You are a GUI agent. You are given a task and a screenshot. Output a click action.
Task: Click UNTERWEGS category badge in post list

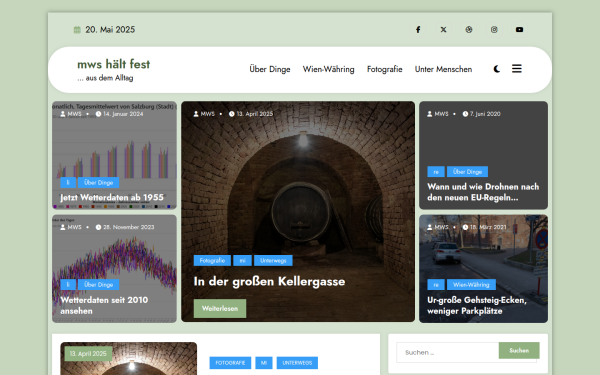(297, 363)
